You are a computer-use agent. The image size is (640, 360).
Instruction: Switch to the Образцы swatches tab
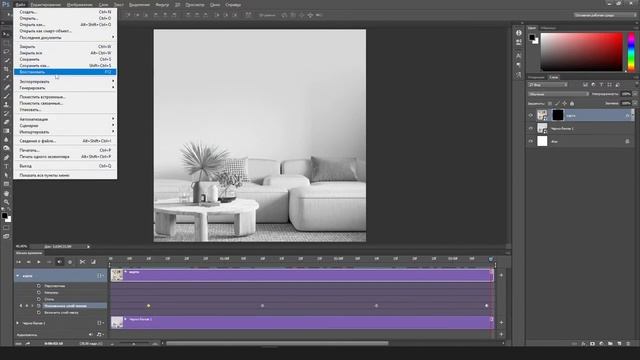click(548, 28)
